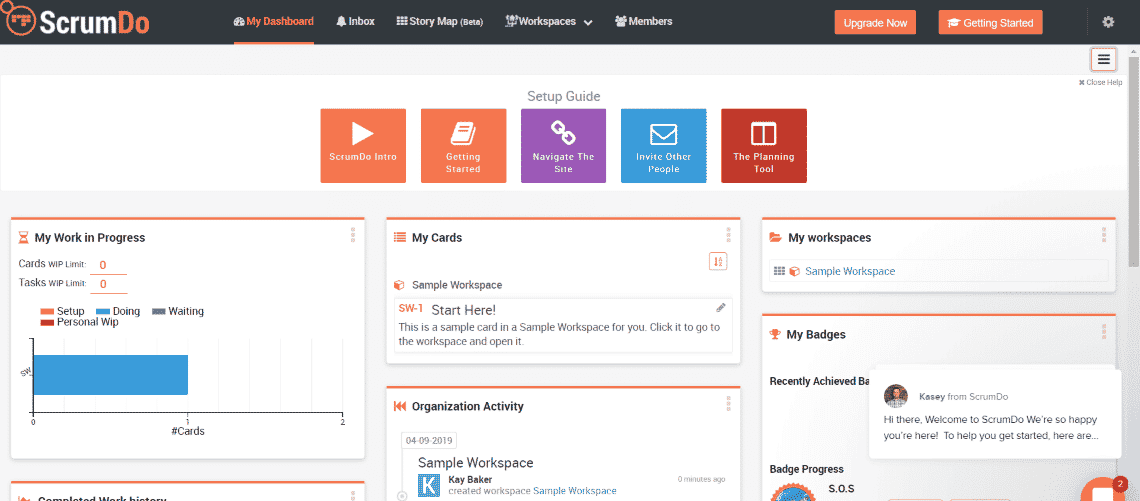Click Kay Baker avatar in activity
The width and height of the screenshot is (1140, 501).
(x=428, y=486)
